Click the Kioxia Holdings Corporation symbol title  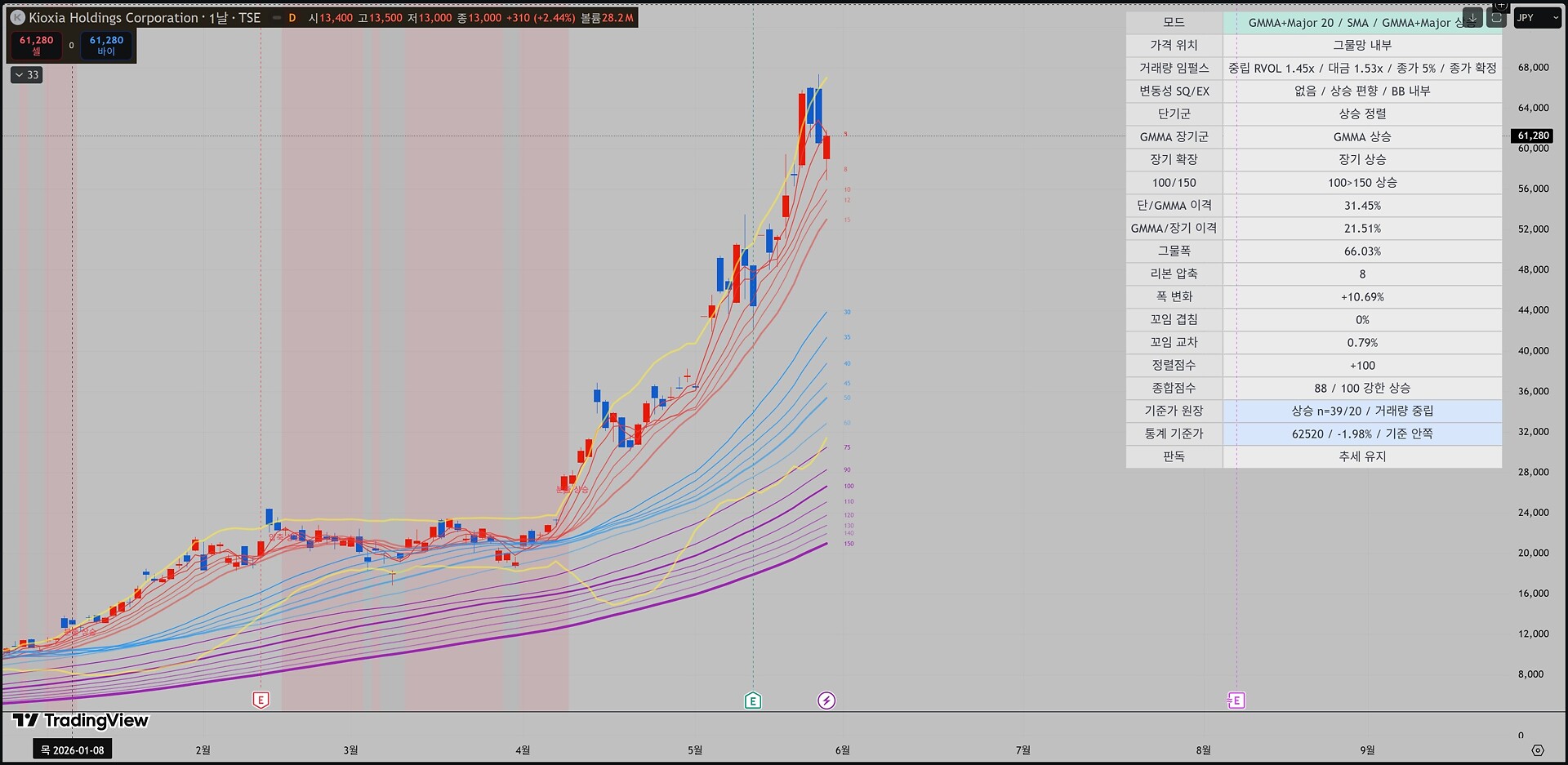[x=114, y=17]
